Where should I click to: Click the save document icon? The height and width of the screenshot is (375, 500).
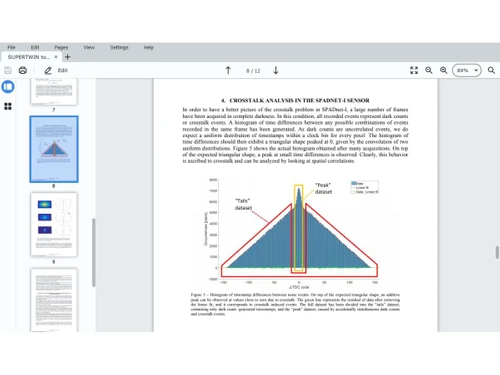click(8, 70)
